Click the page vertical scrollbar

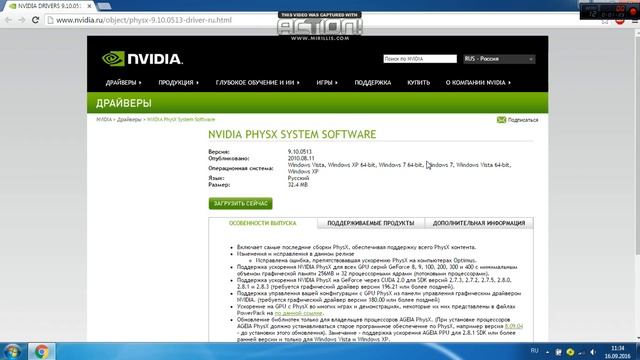click(637, 184)
